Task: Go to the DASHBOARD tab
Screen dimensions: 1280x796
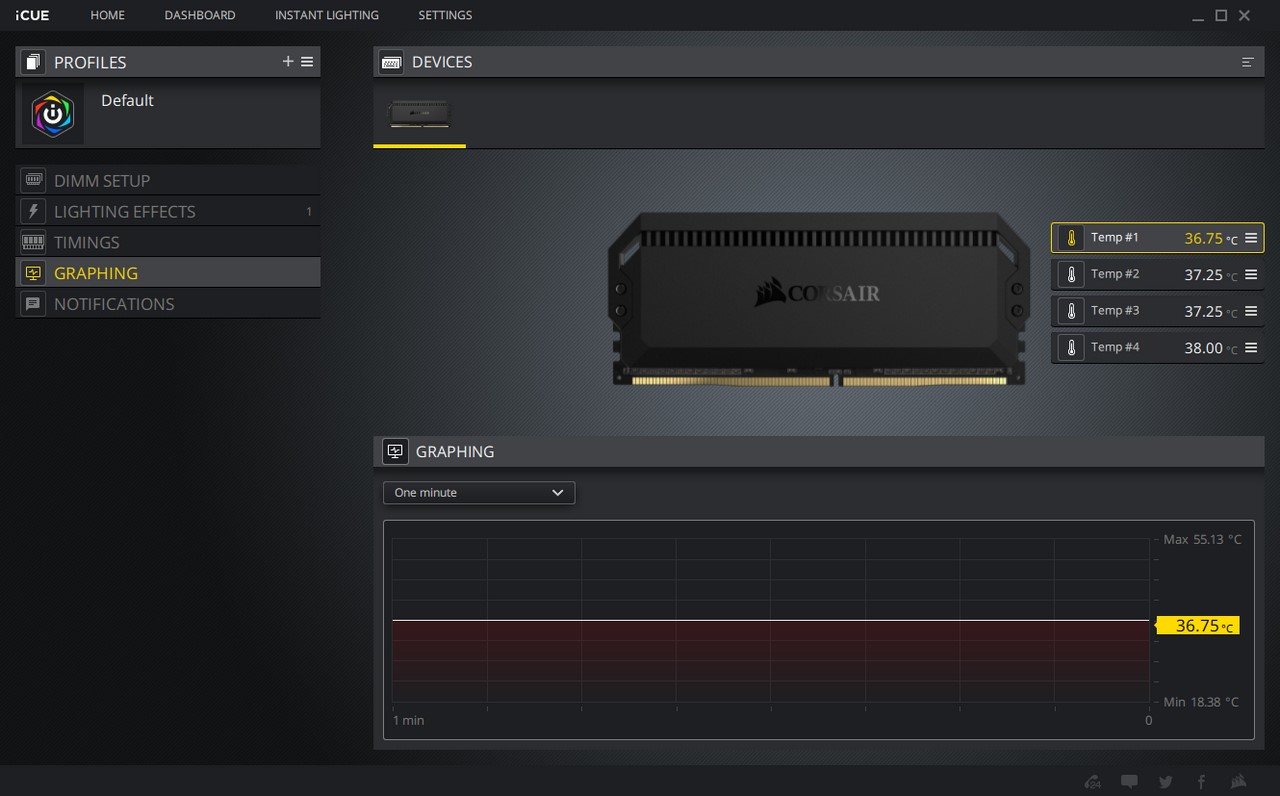Action: click(200, 15)
